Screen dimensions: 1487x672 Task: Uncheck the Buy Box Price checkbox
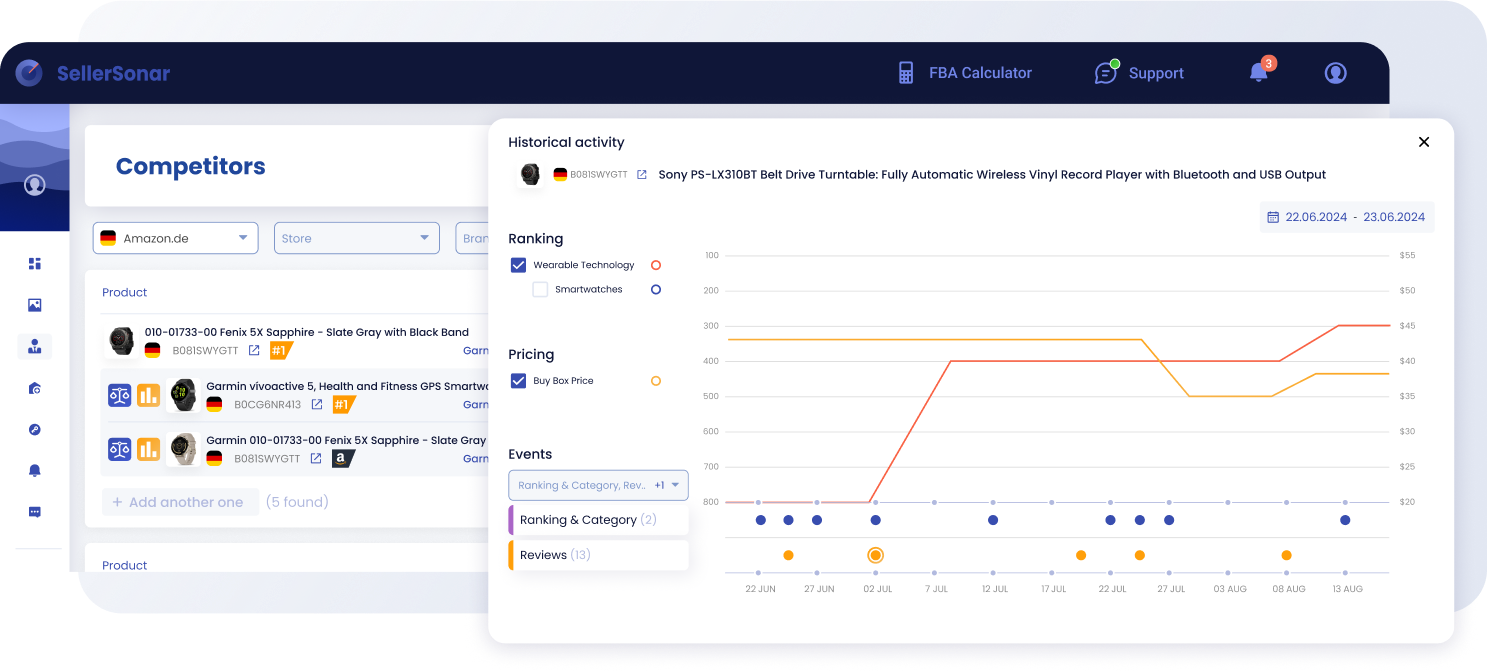coord(518,381)
